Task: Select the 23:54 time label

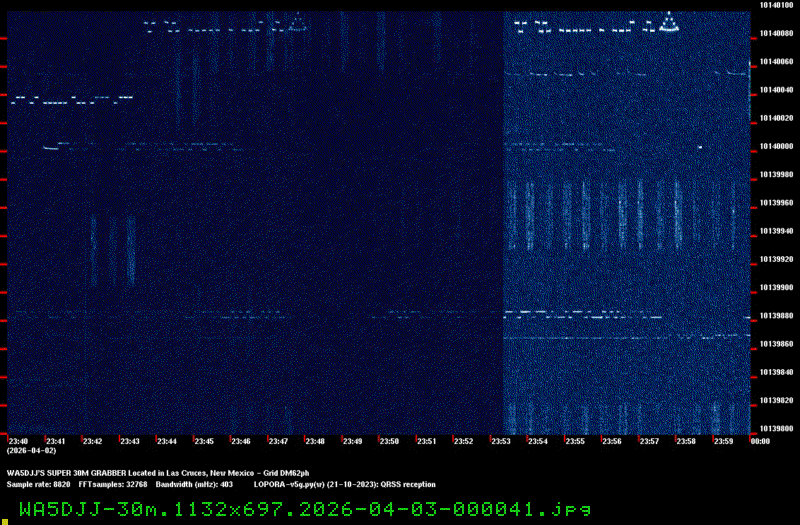Action: pos(538,441)
